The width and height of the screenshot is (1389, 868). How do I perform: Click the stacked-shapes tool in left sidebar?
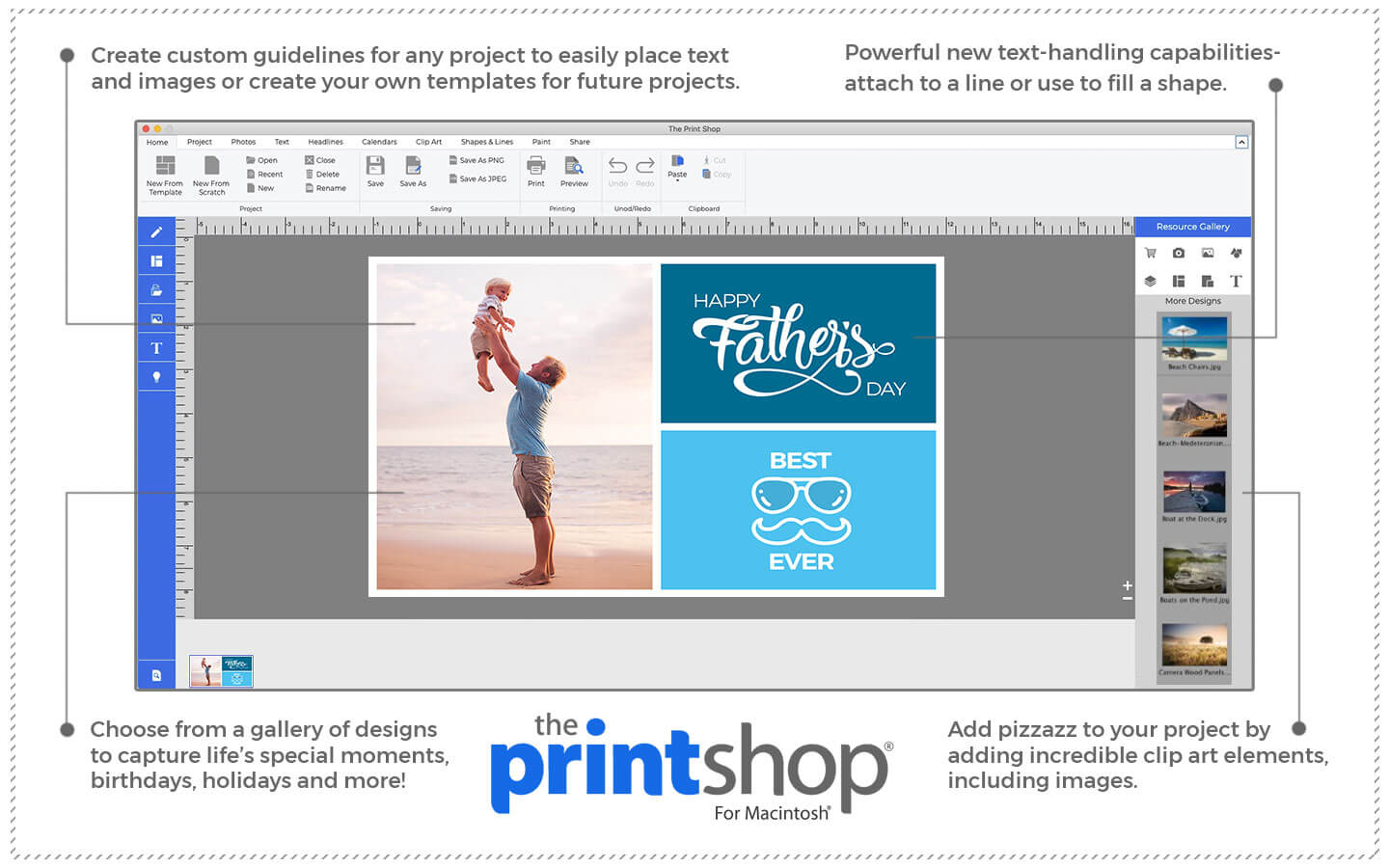tap(156, 289)
